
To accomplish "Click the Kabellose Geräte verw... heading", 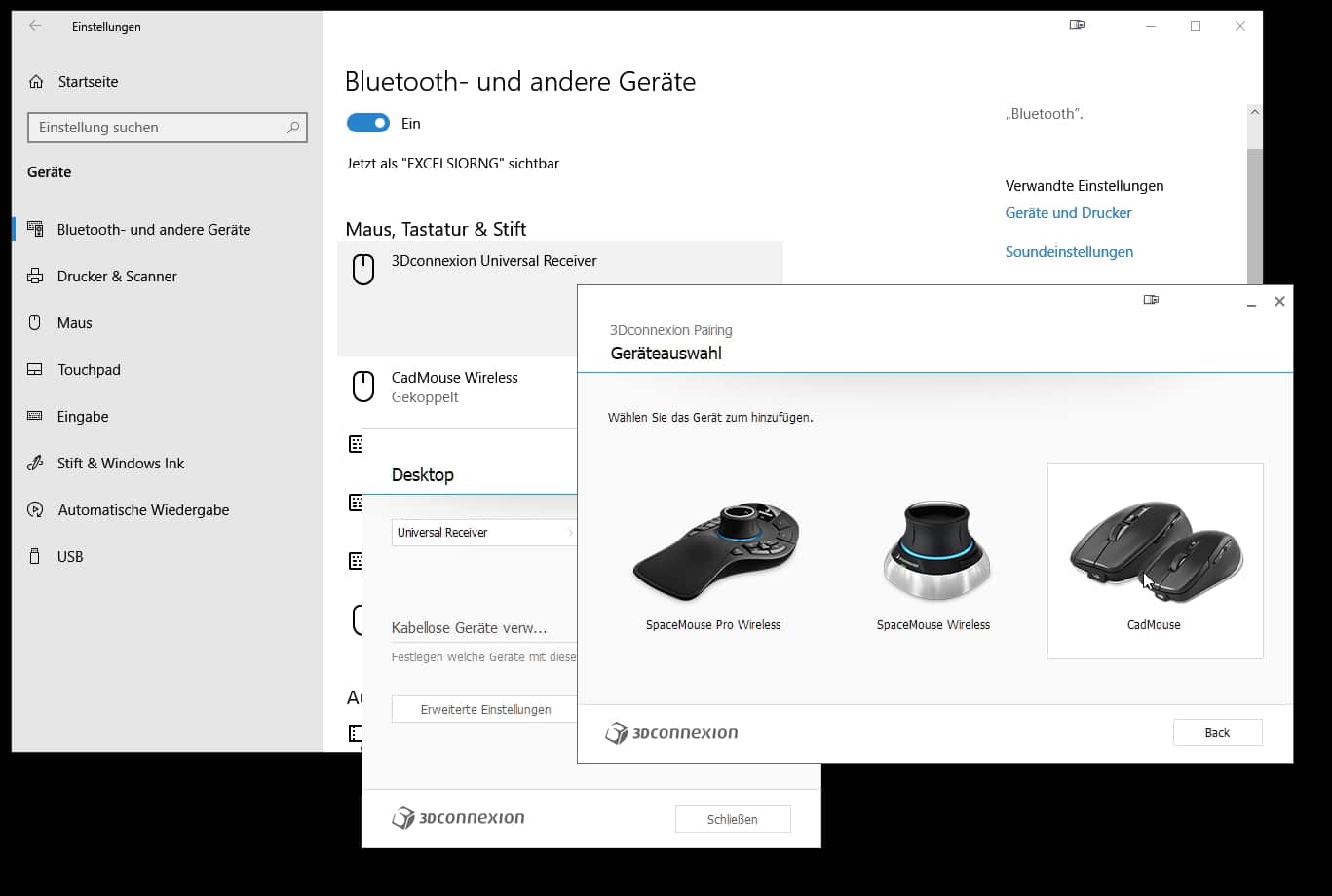I will [470, 628].
